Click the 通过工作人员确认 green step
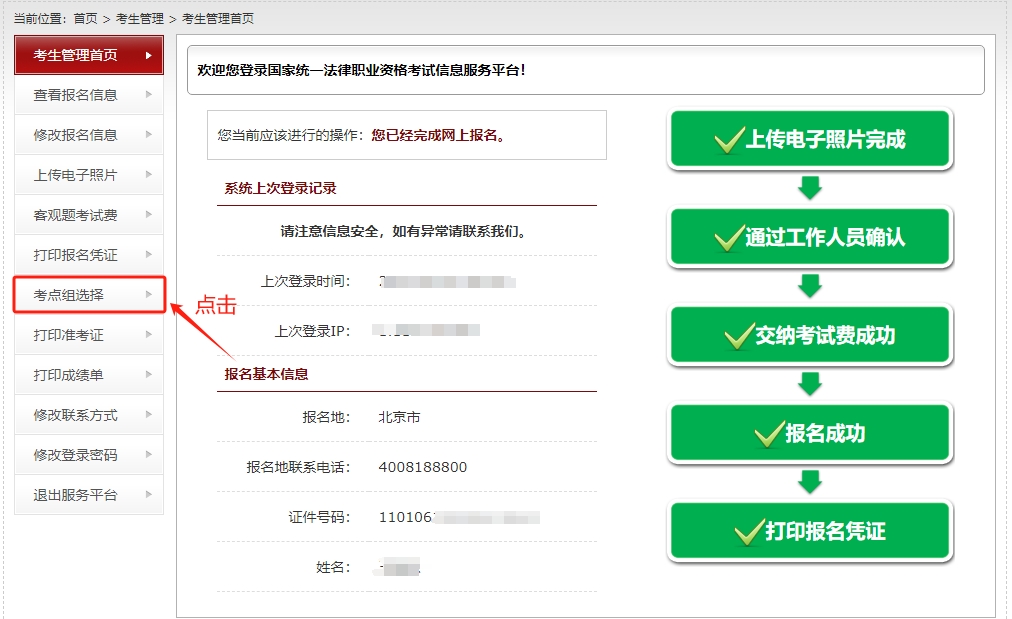The width and height of the screenshot is (1012, 619). point(810,237)
